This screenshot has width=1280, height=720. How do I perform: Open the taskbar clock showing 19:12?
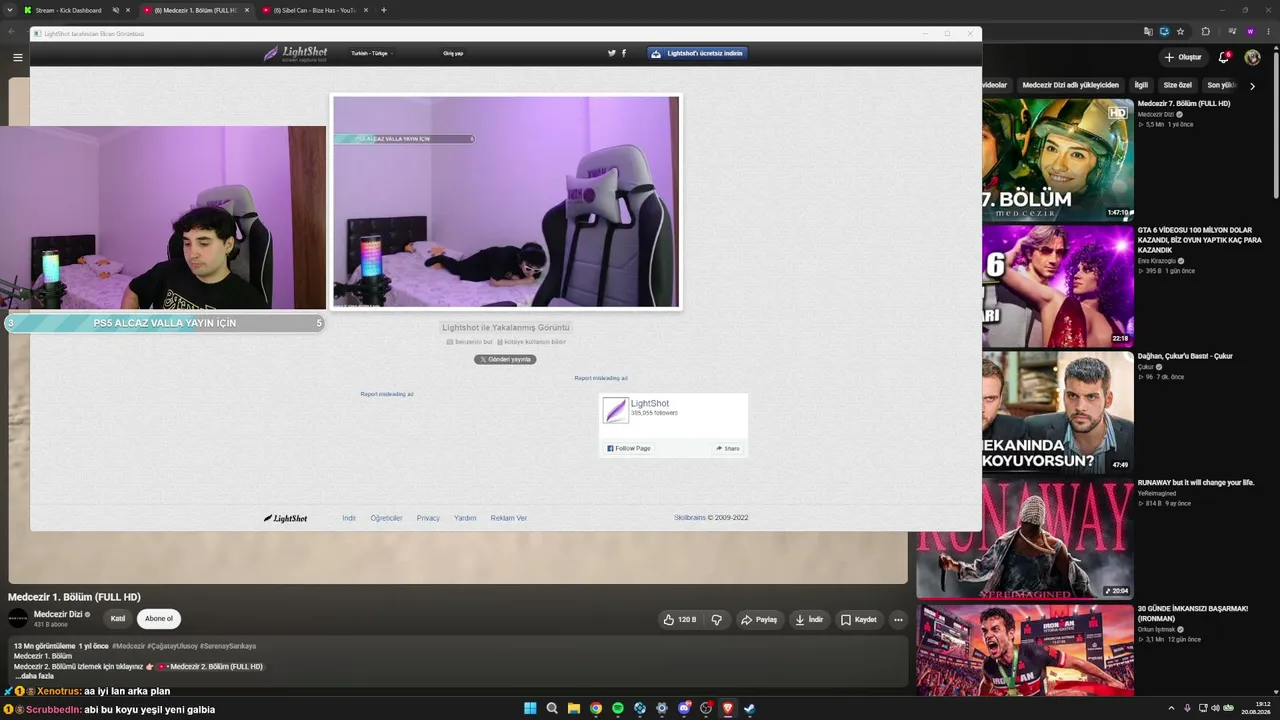click(1257, 708)
